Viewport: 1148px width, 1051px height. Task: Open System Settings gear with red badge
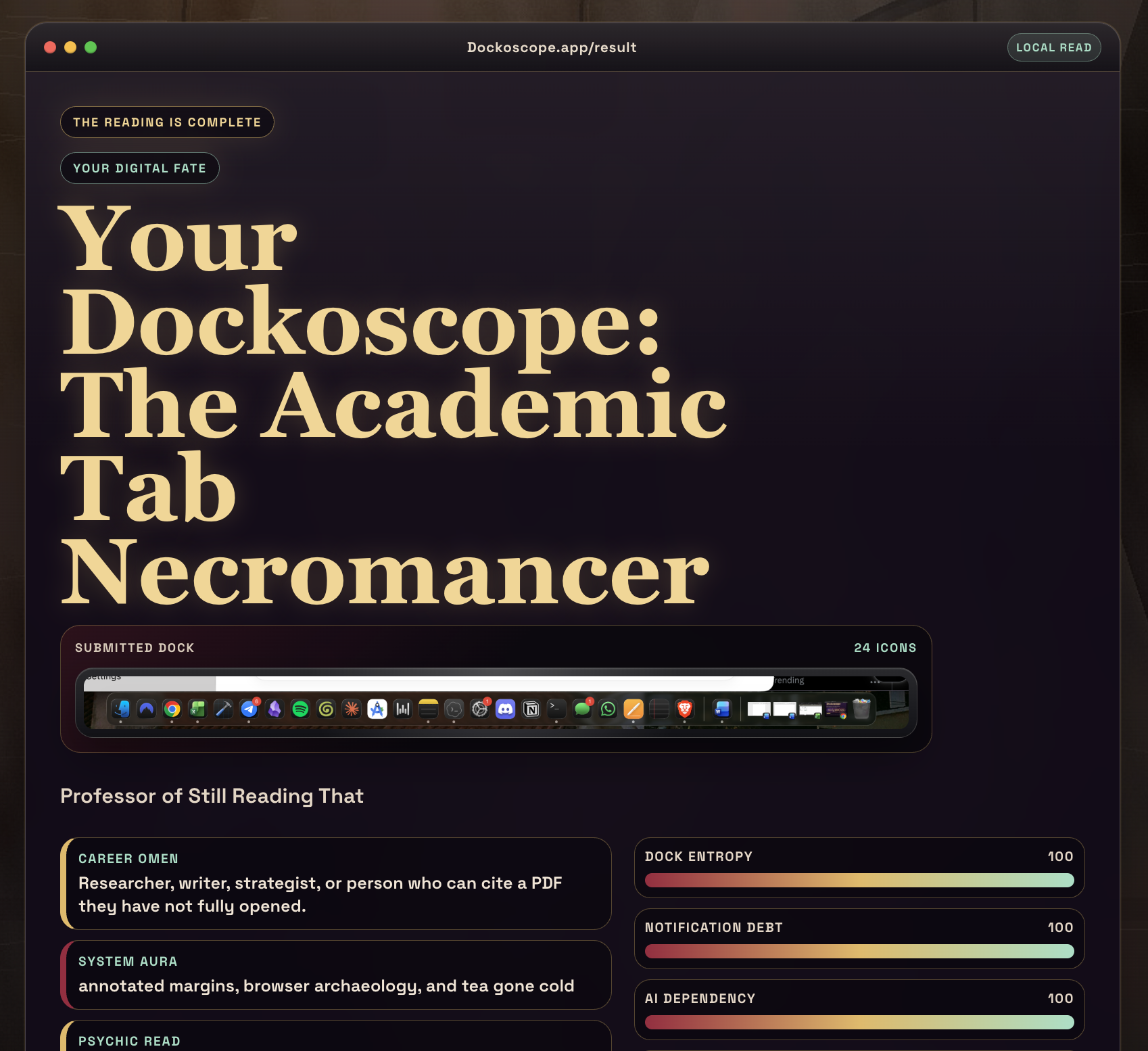click(x=480, y=708)
